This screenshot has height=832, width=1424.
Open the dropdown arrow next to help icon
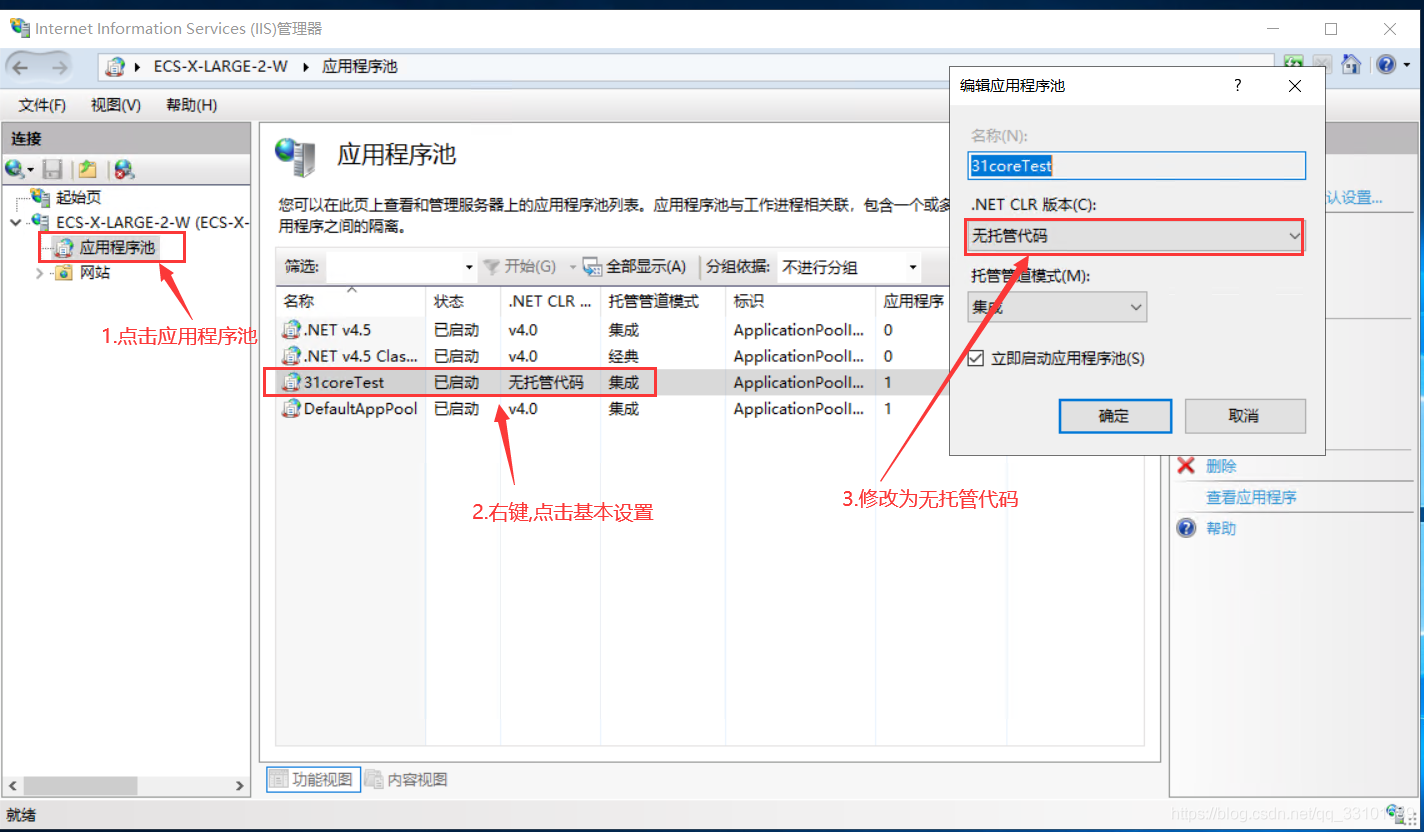pos(1405,65)
